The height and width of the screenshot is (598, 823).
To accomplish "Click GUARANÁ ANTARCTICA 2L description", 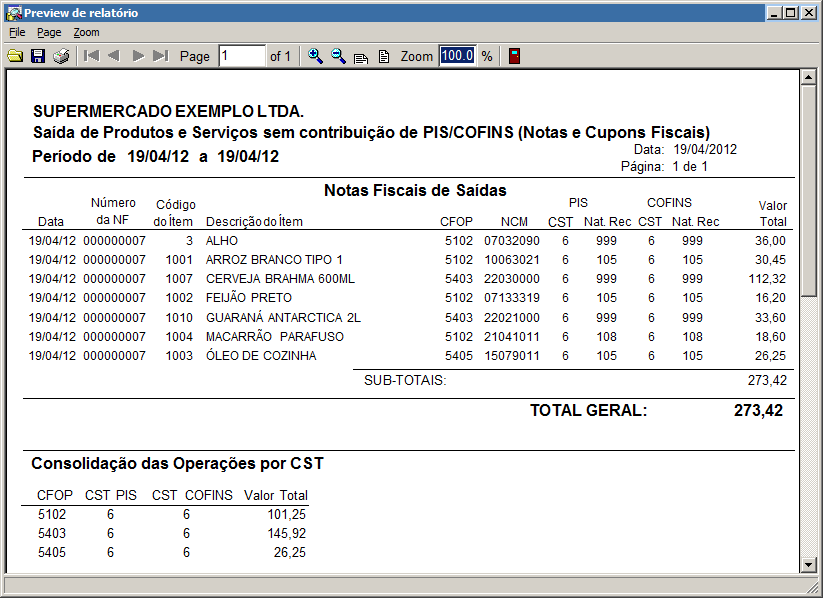I will pyautogui.click(x=283, y=318).
